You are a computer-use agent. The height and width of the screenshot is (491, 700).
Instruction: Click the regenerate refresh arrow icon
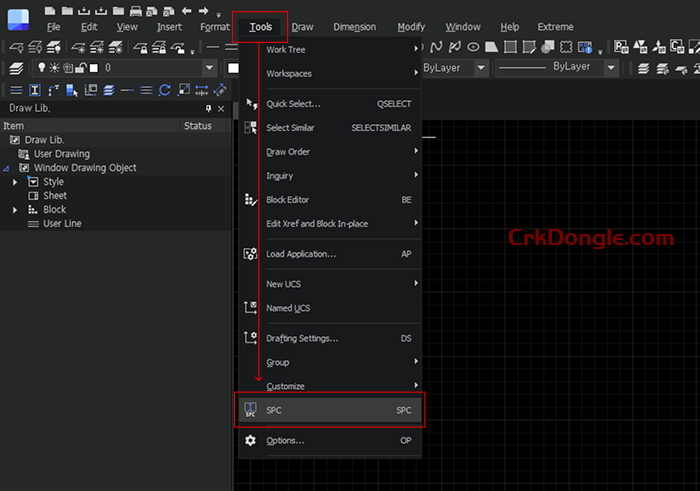165,90
